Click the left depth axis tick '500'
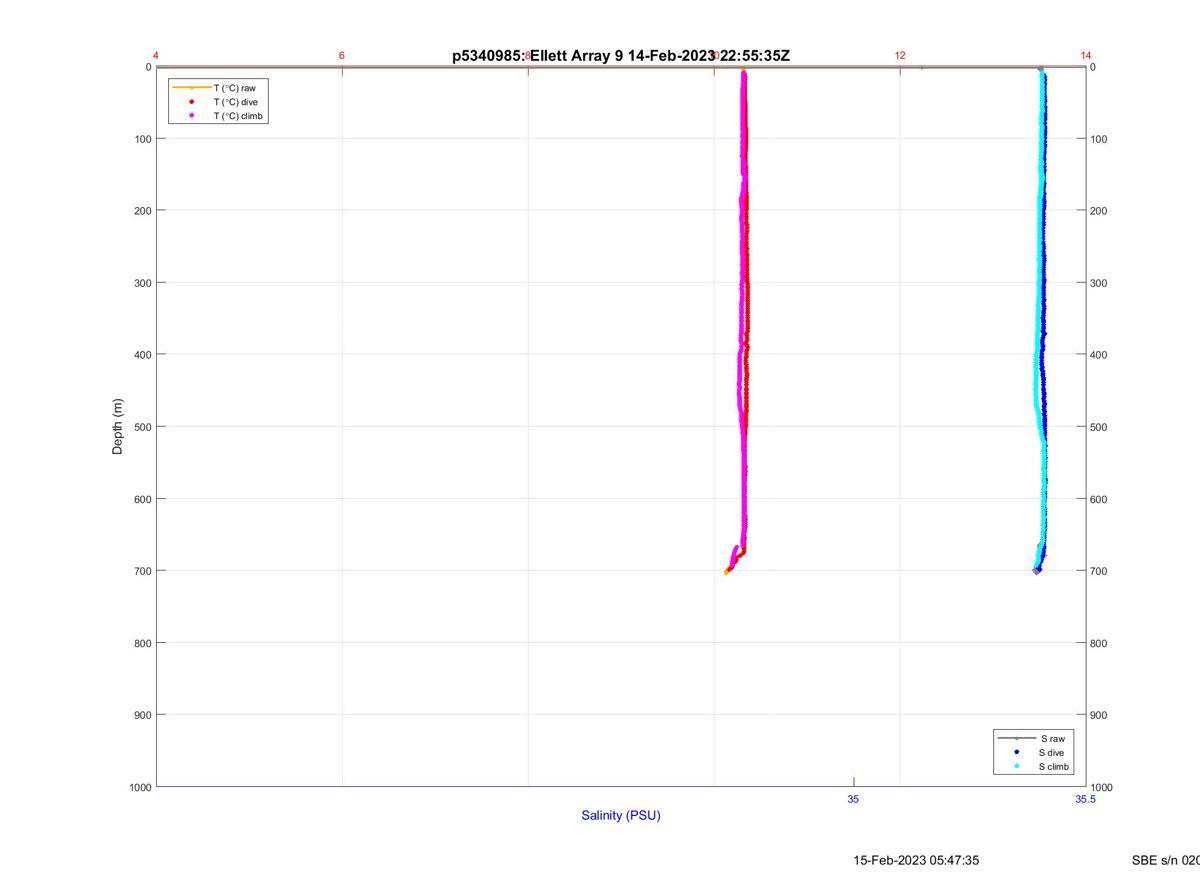The image size is (1200, 885). click(x=143, y=427)
